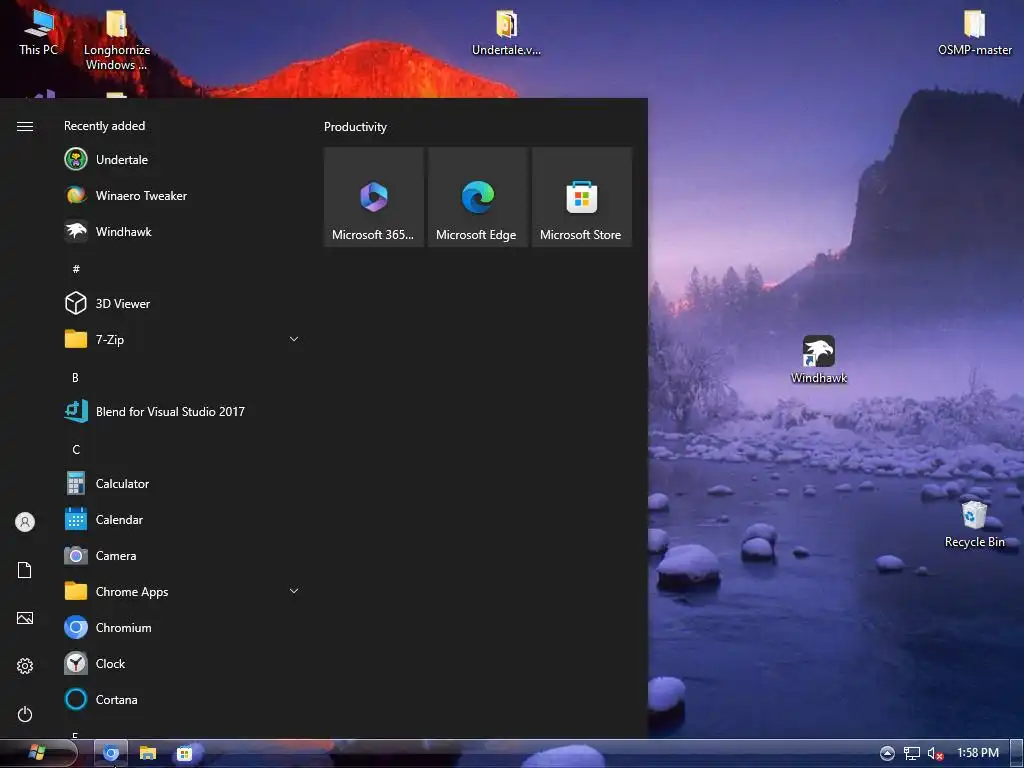Open Undertale from Recently added
Screen dimensions: 1024x768
183,159
